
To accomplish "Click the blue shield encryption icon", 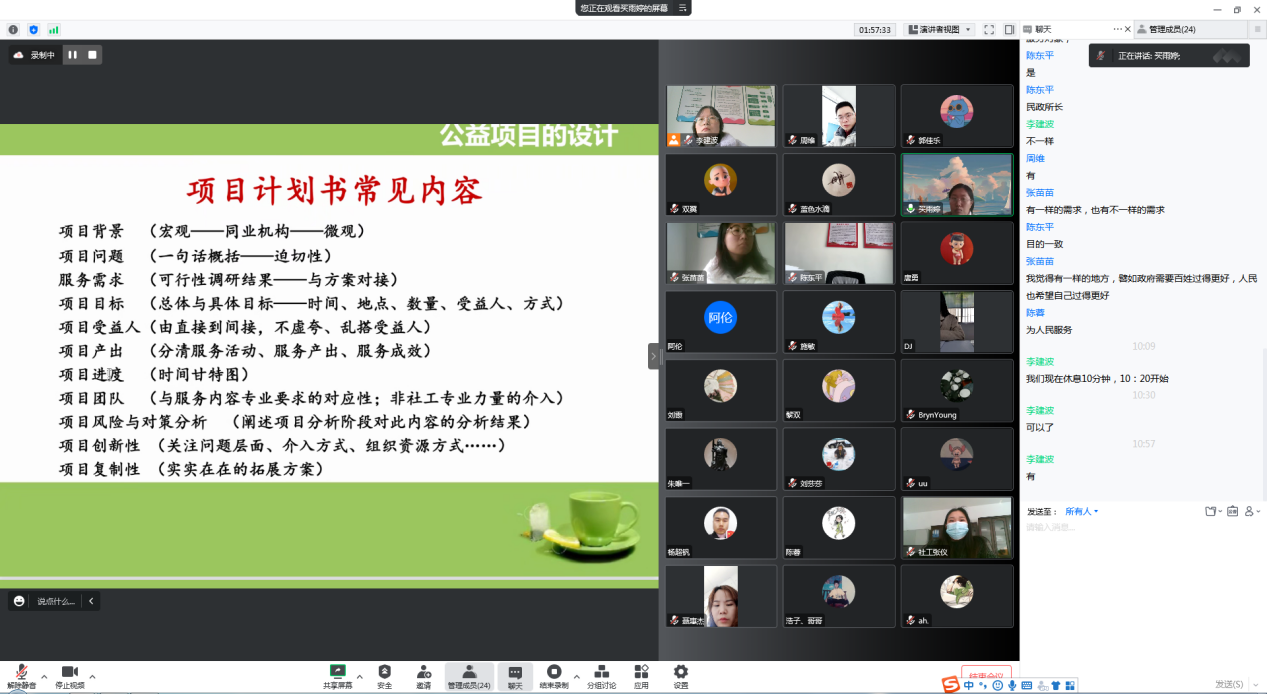I will click(33, 30).
